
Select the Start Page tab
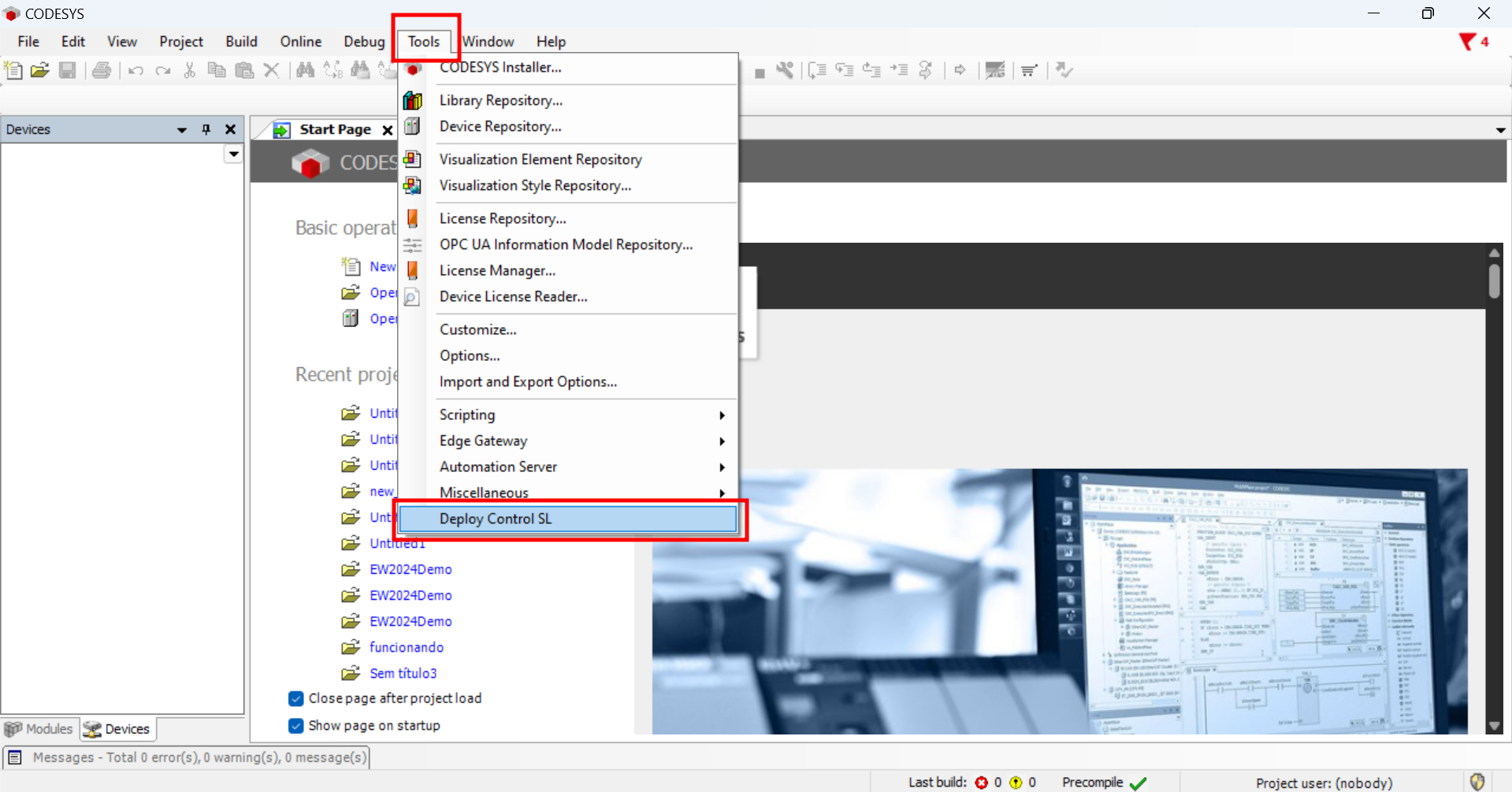pyautogui.click(x=335, y=129)
